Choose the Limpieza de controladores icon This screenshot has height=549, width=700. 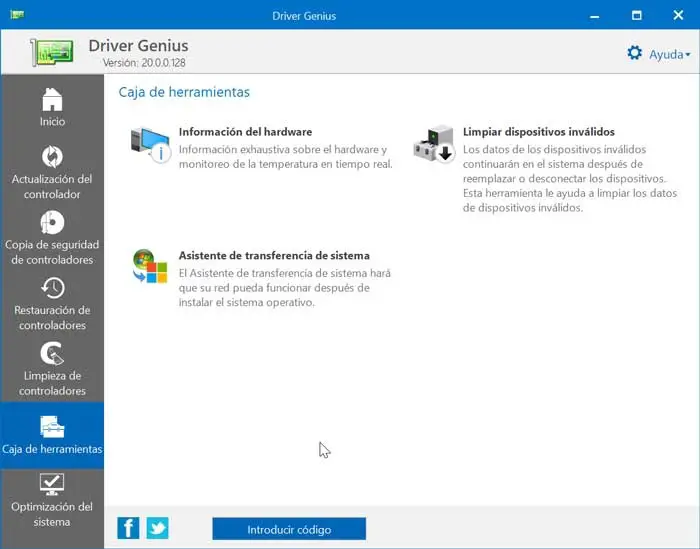click(x=52, y=354)
